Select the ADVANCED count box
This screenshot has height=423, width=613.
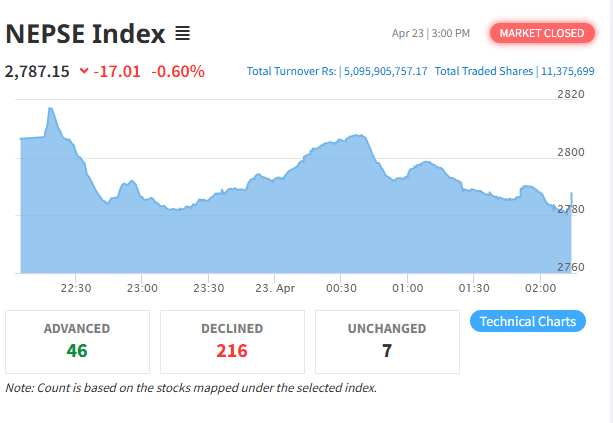coord(77,342)
